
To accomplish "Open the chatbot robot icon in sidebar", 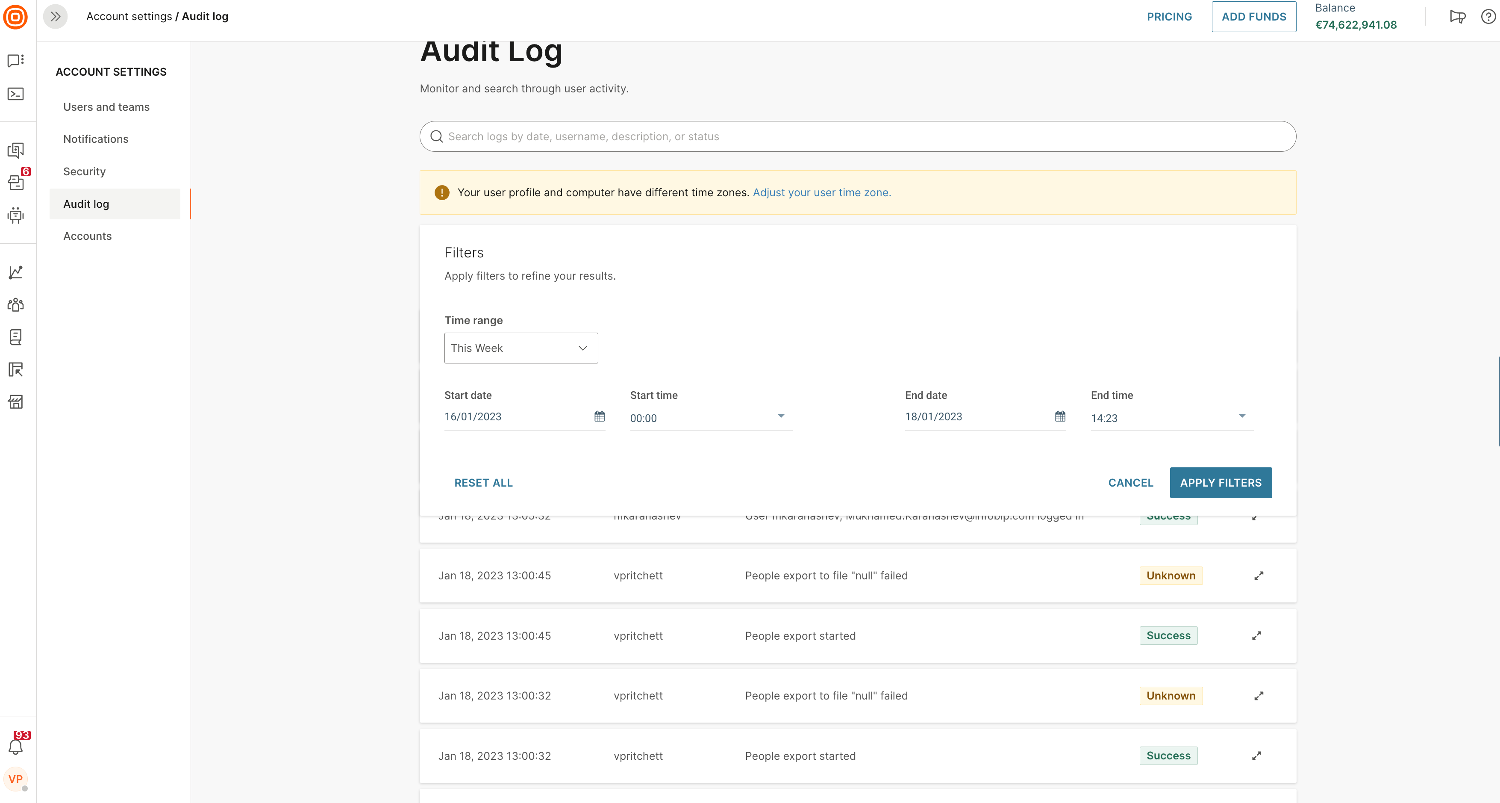I will (16, 215).
